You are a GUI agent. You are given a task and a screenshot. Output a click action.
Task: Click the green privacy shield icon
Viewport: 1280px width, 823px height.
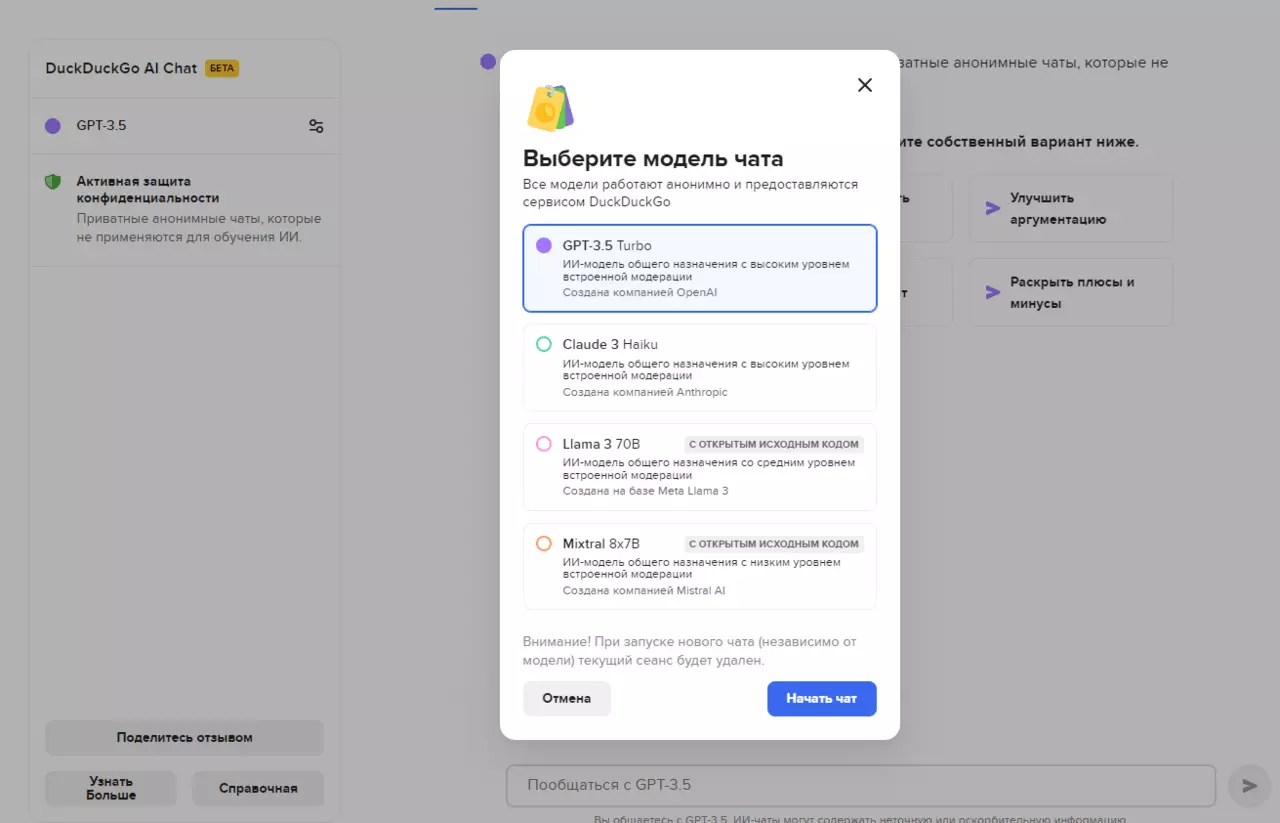click(53, 182)
